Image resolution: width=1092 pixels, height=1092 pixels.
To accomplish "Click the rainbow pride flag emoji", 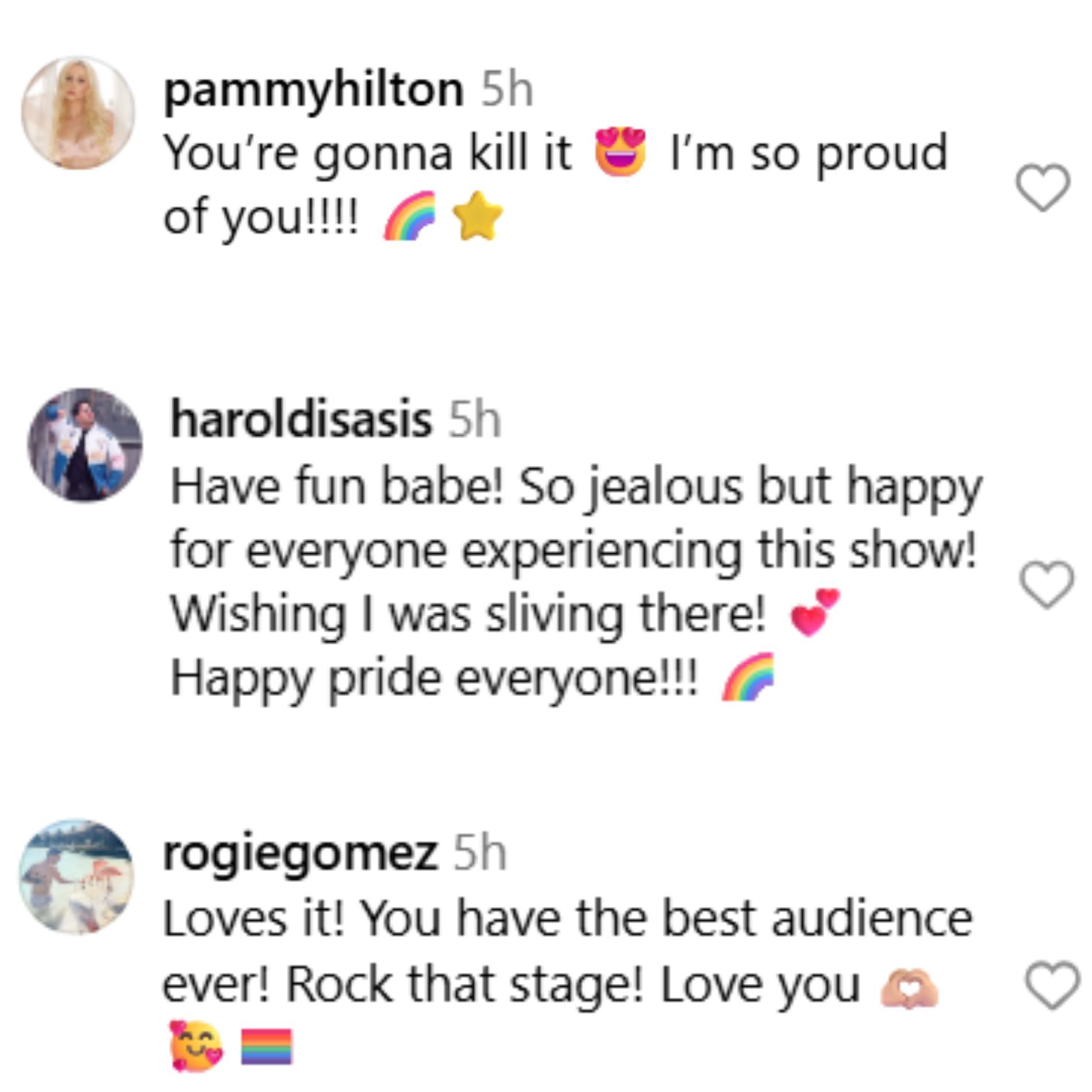I will pyautogui.click(x=266, y=1047).
